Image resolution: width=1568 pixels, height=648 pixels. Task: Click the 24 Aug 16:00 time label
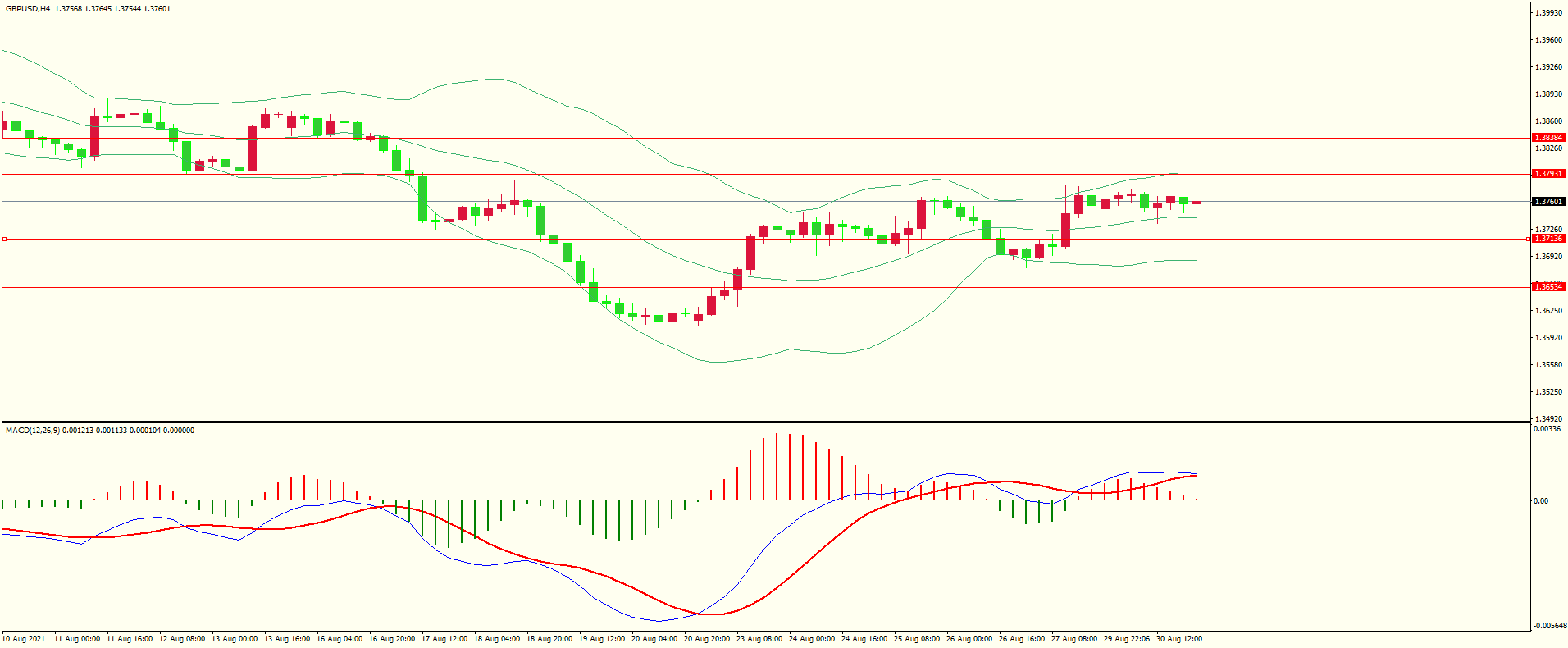coord(864,639)
